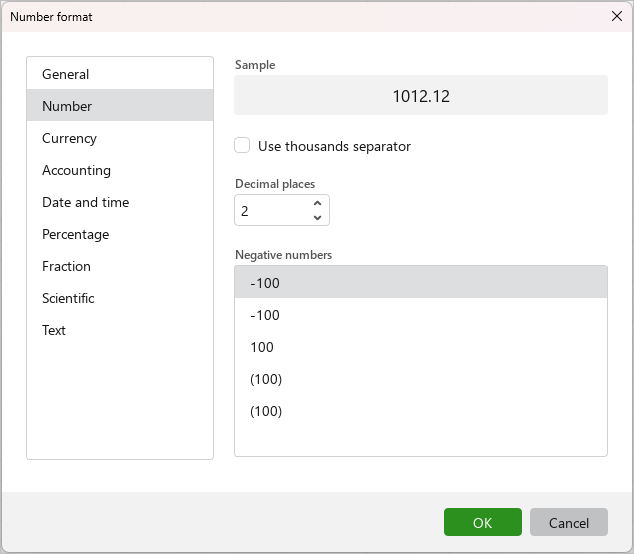
Task: Select the General format category
Action: pyautogui.click(x=120, y=74)
